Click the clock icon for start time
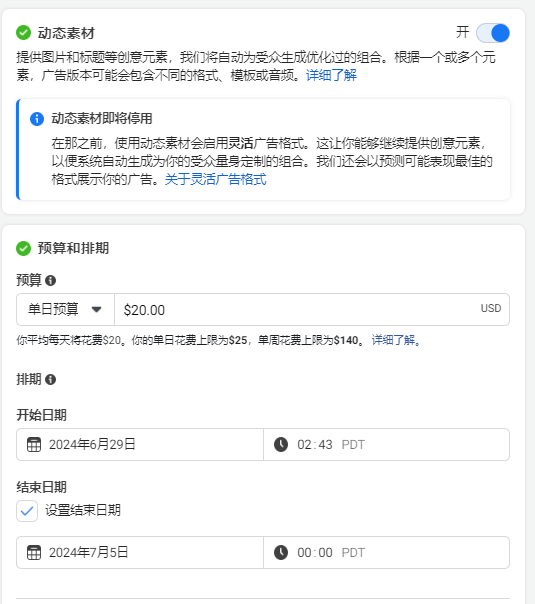Image resolution: width=535 pixels, height=604 pixels. click(281, 445)
